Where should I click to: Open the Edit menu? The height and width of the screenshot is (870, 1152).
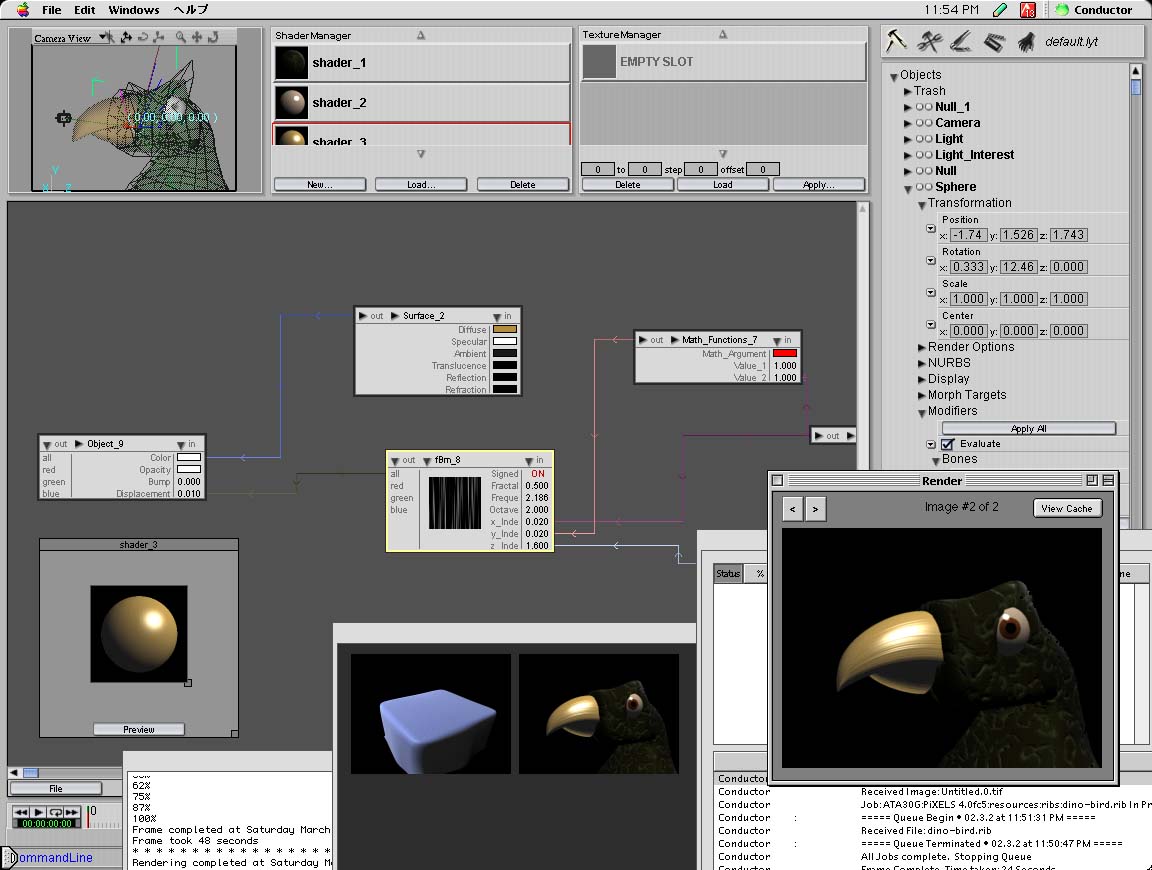[x=84, y=10]
